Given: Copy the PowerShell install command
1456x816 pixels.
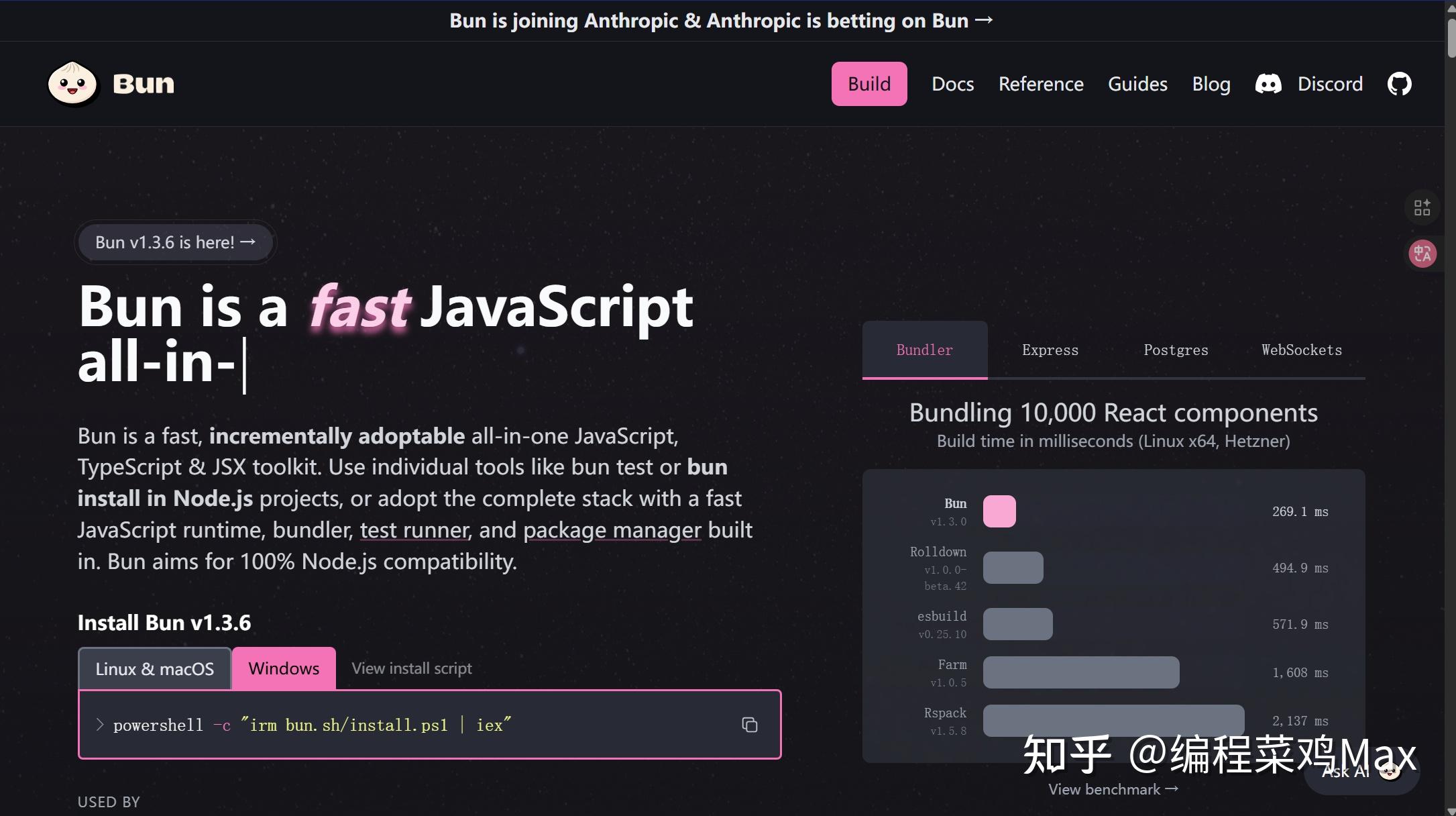Looking at the screenshot, I should (749, 725).
